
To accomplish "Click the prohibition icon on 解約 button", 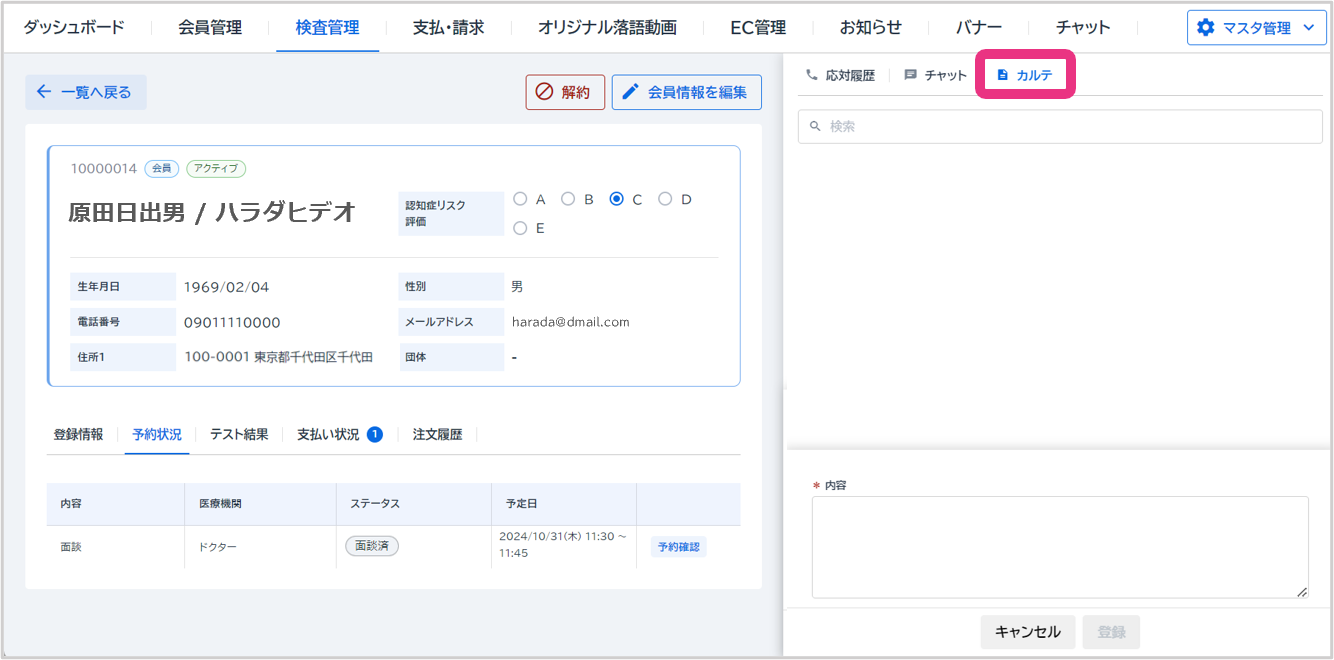I will [x=544, y=92].
